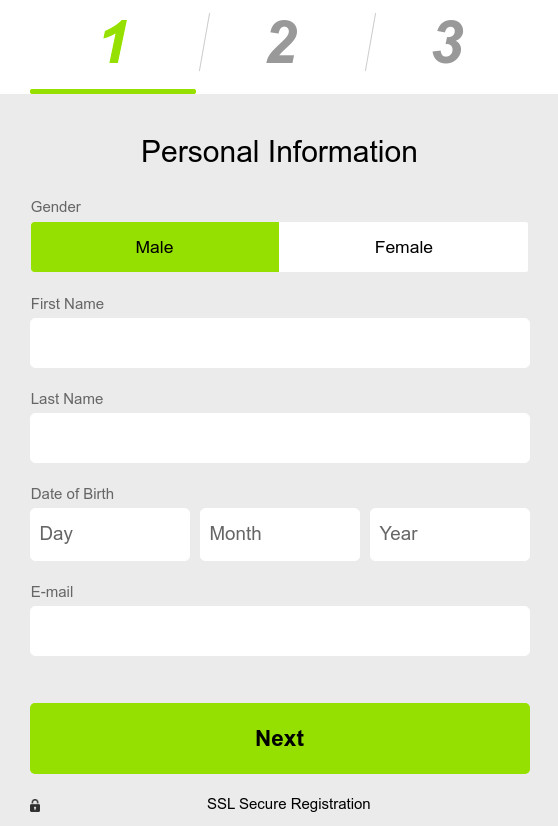
Task: Click the SSL Secure Registration text
Action: click(288, 804)
